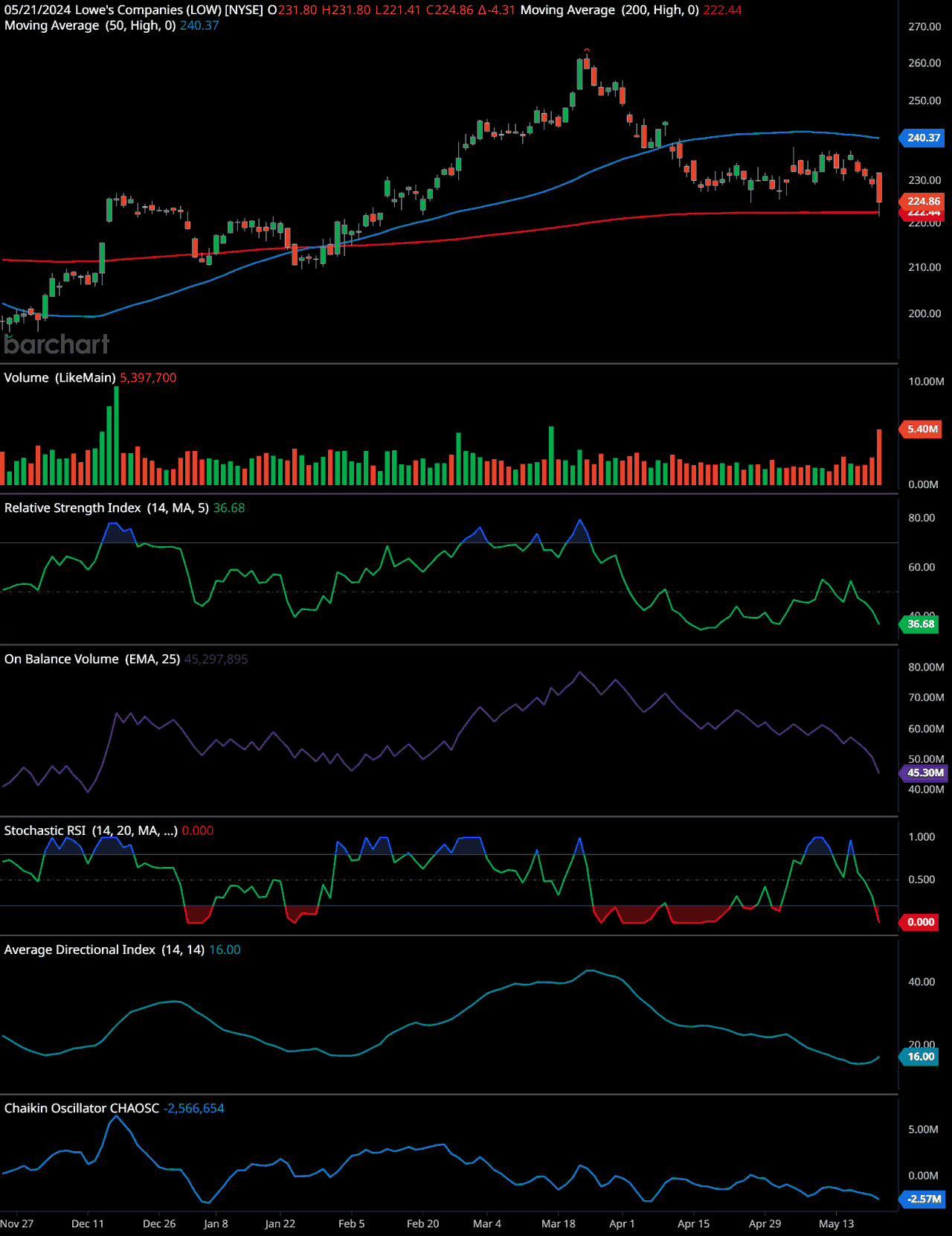Click the 230.00 price axis label
This screenshot has width=952, height=1236.
[924, 180]
